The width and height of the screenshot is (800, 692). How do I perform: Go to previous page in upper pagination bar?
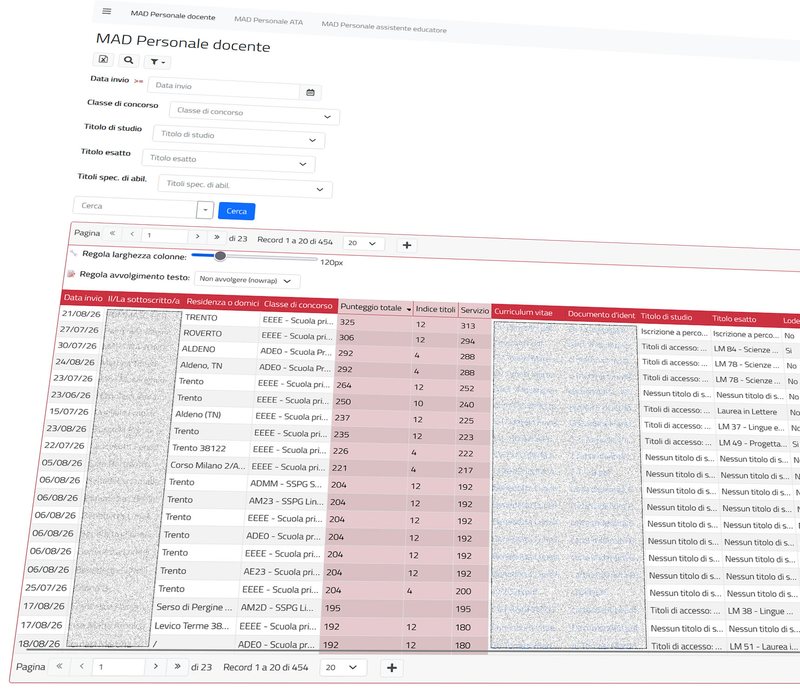(132, 234)
